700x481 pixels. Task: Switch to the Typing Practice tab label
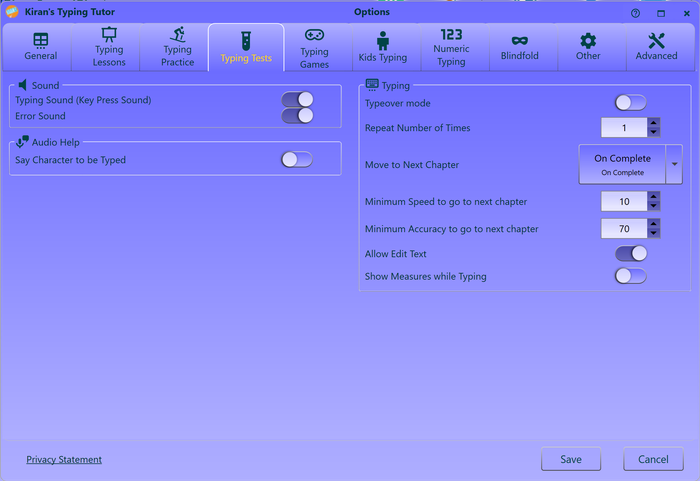tap(178, 56)
